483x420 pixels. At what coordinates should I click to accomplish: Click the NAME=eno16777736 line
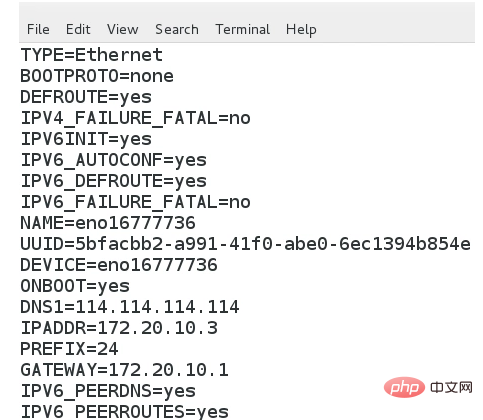[x=108, y=223]
